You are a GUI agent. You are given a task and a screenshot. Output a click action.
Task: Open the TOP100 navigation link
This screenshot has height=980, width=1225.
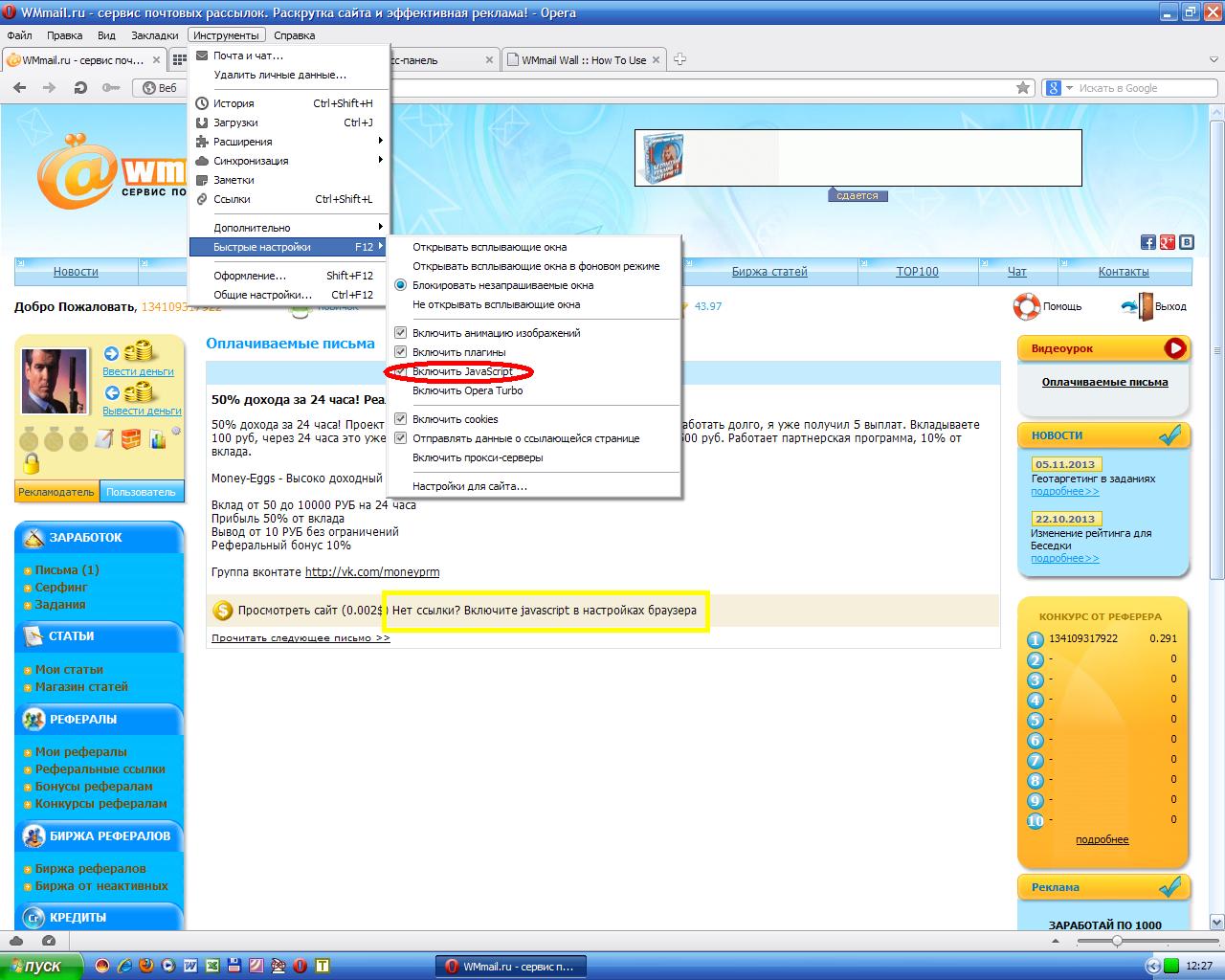pos(917,272)
